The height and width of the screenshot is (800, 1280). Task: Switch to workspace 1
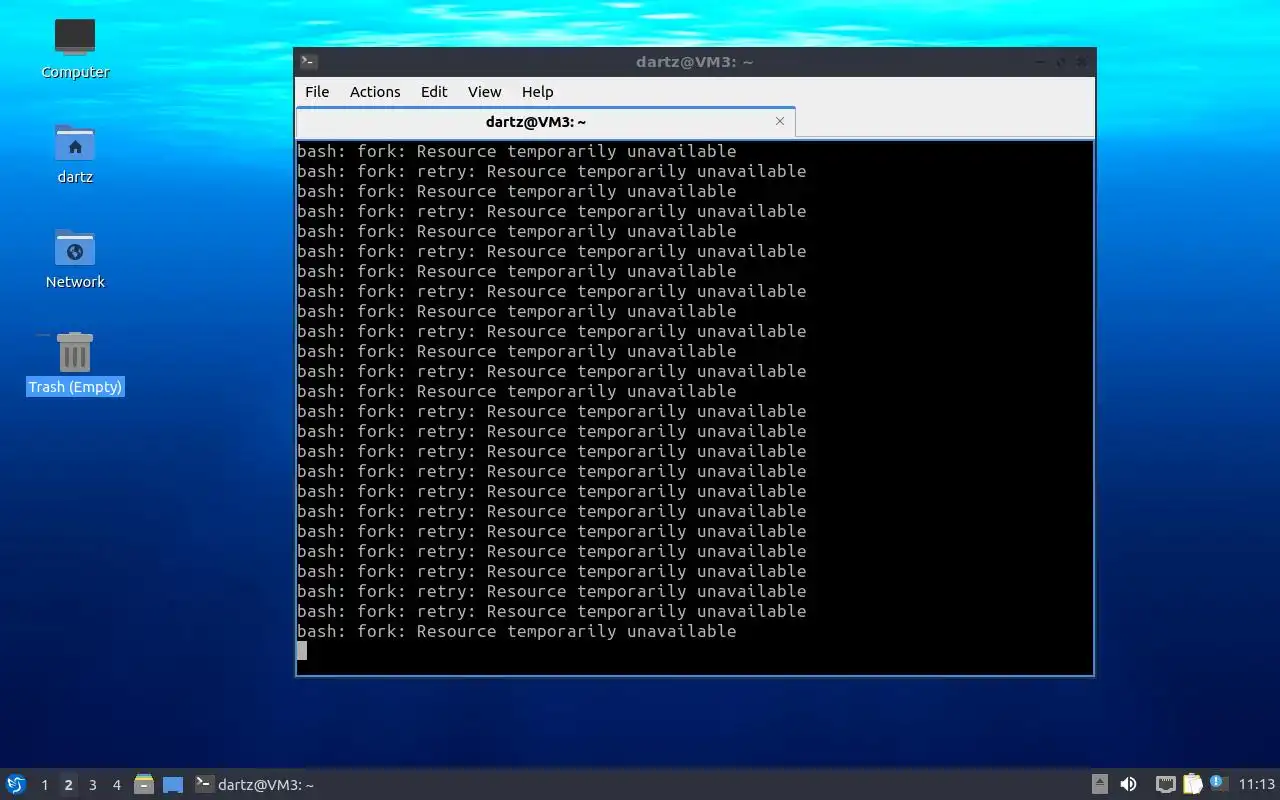point(44,785)
